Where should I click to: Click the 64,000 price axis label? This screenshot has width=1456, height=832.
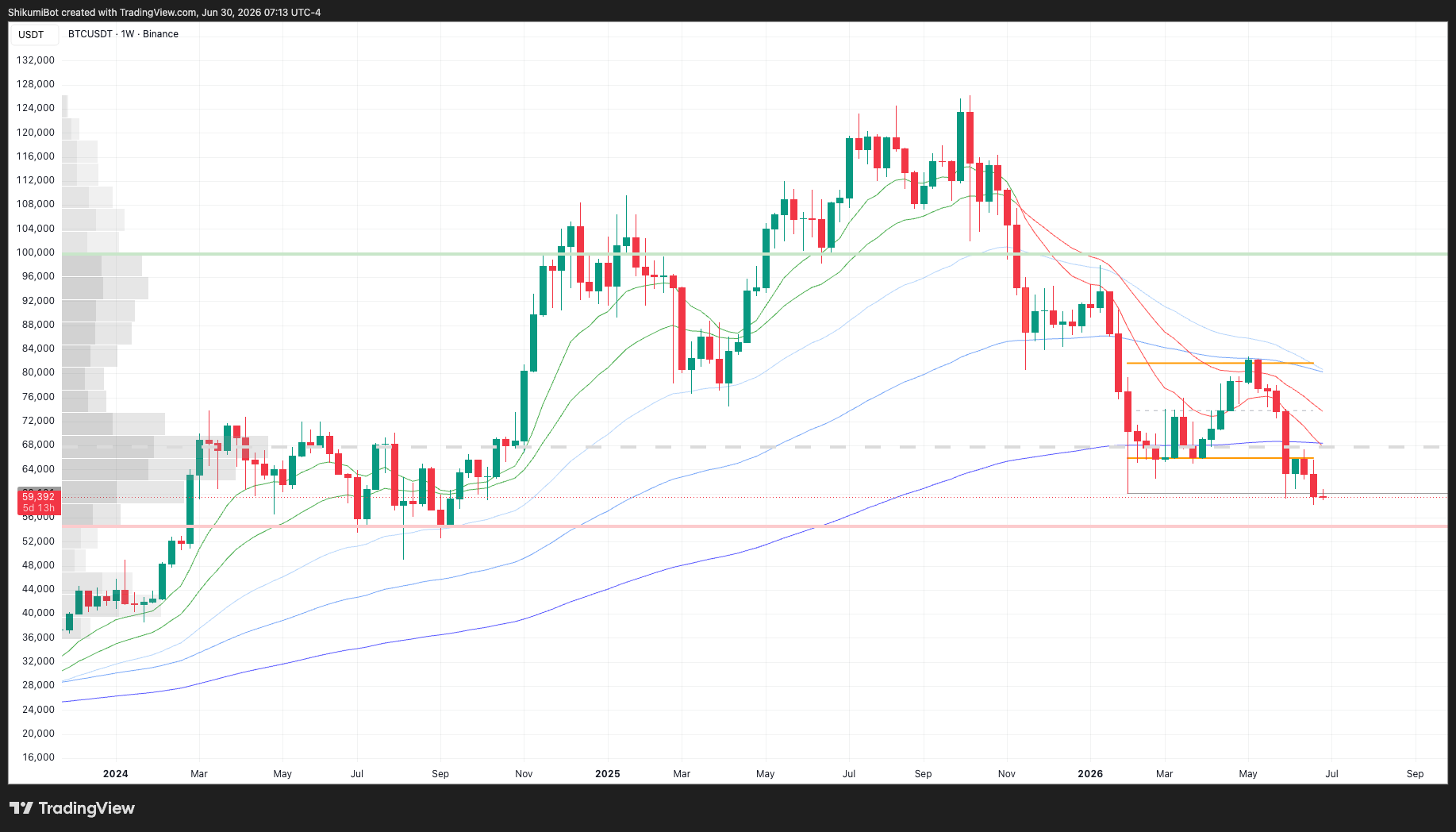tap(38, 469)
